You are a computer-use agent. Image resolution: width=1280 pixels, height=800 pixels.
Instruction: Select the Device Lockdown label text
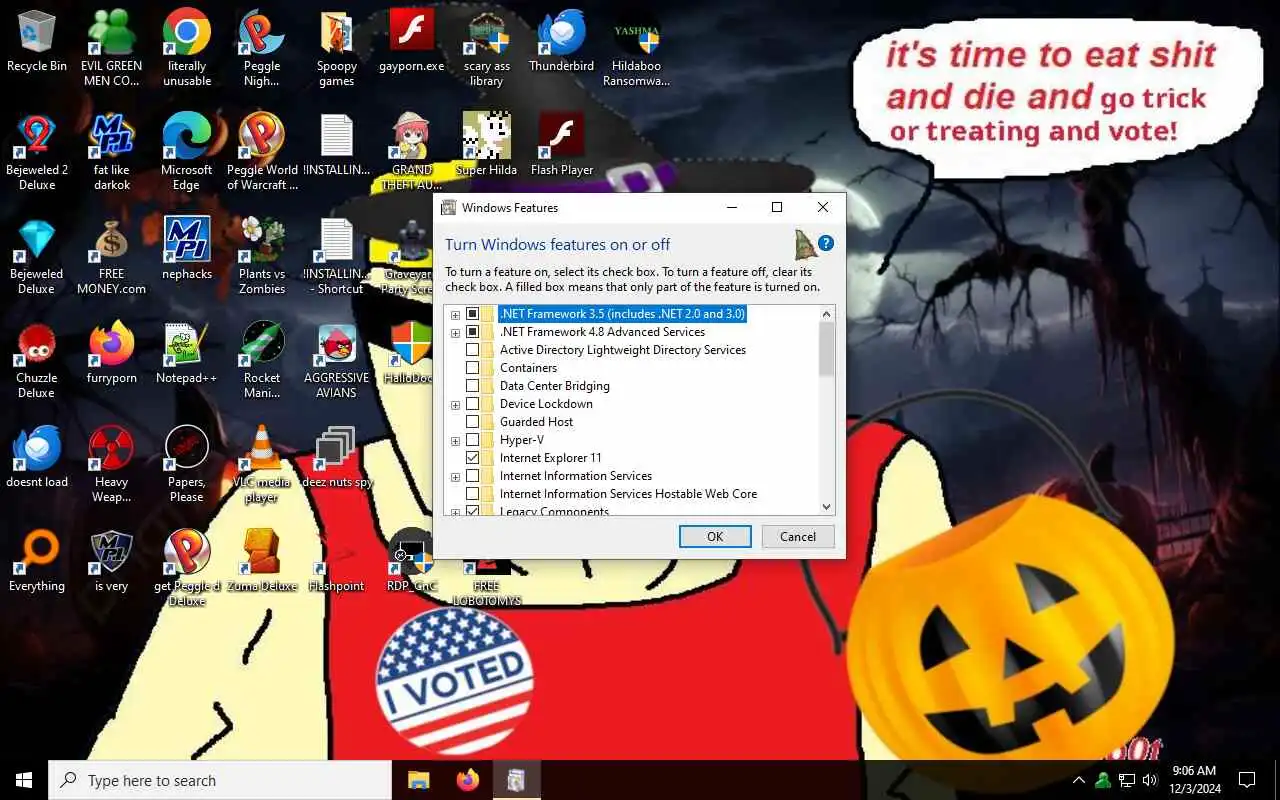tap(546, 404)
